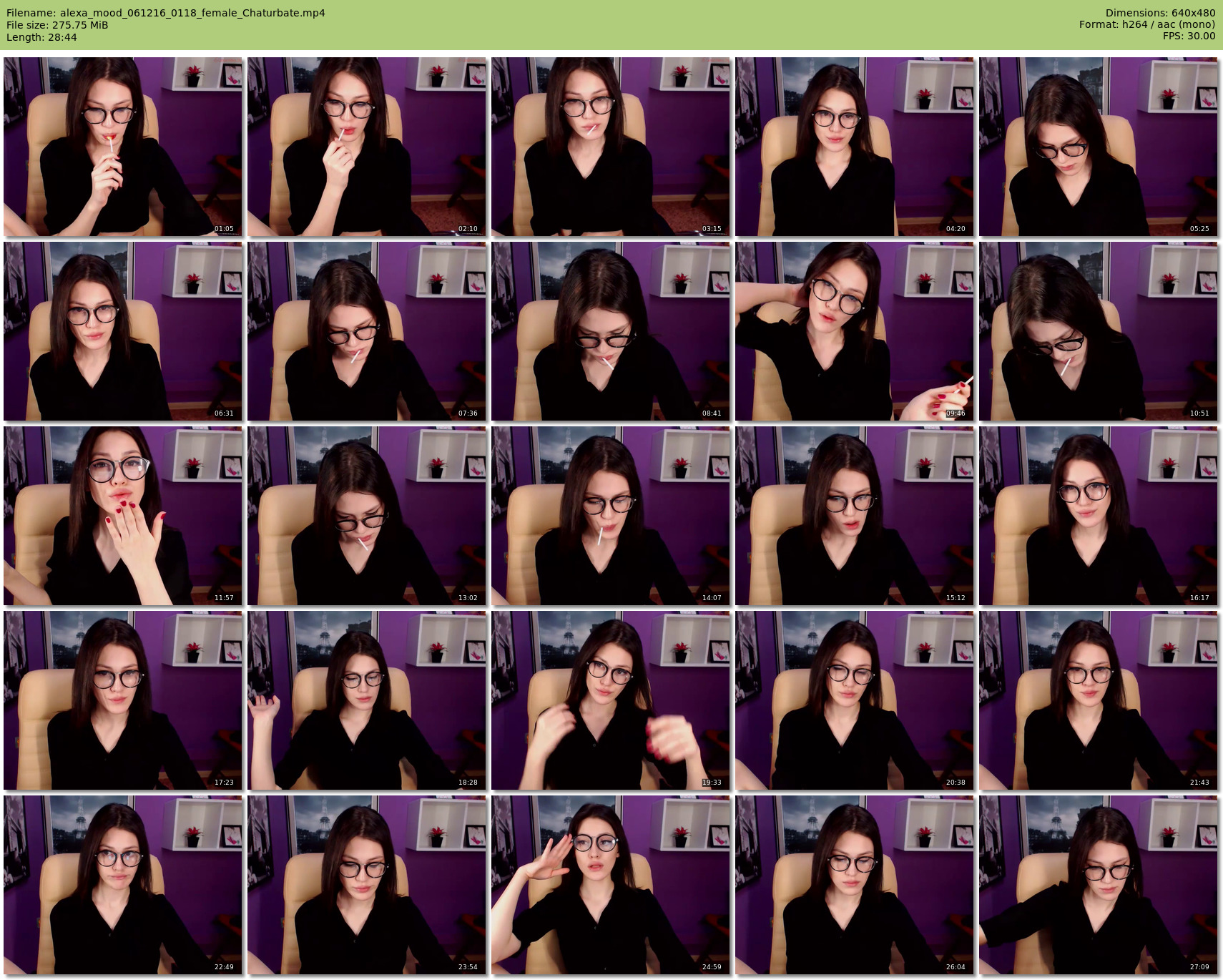Screen dimensions: 1223x980
Task: Click the thumbnail timestamped 01:05
Action: [123, 147]
